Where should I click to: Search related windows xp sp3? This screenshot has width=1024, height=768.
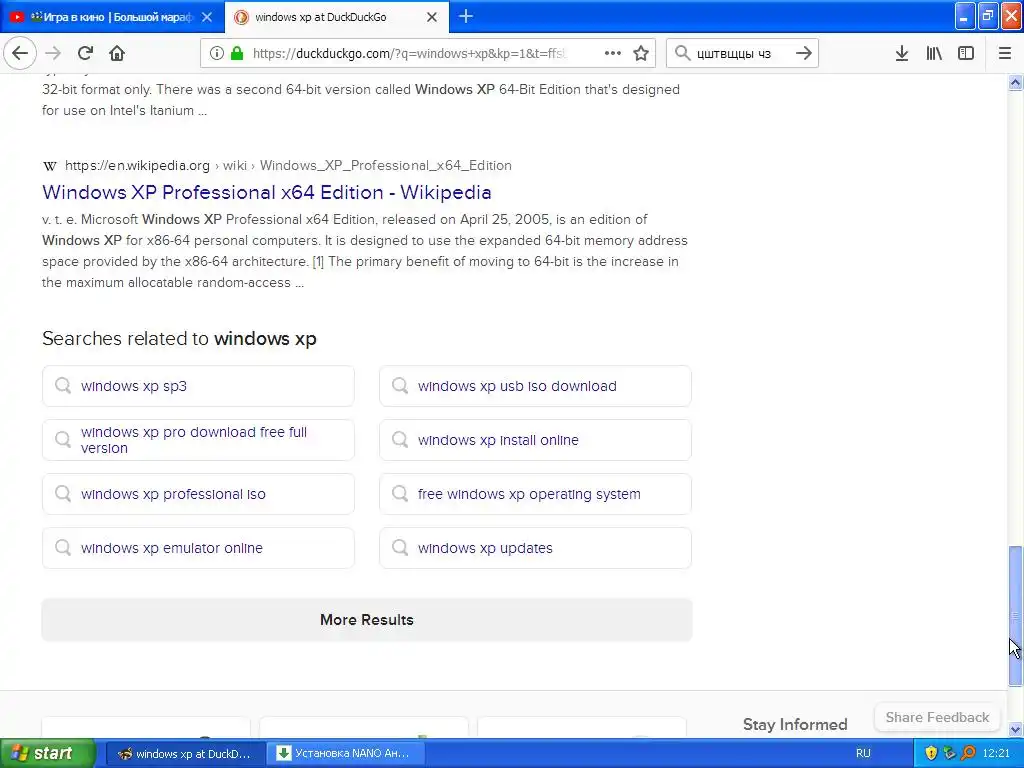(198, 386)
